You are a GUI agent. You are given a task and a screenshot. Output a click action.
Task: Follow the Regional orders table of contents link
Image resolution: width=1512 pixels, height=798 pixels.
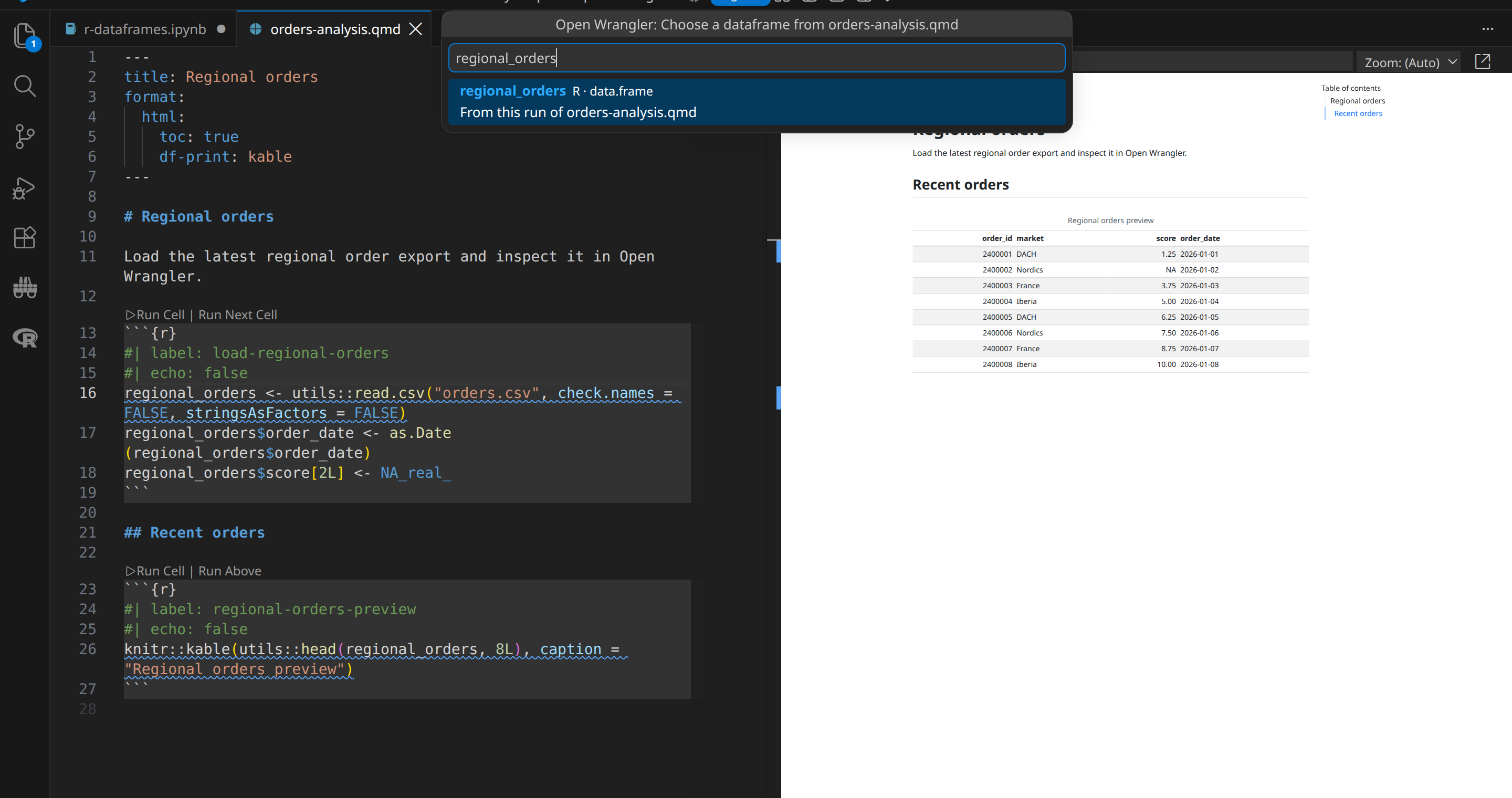point(1357,101)
